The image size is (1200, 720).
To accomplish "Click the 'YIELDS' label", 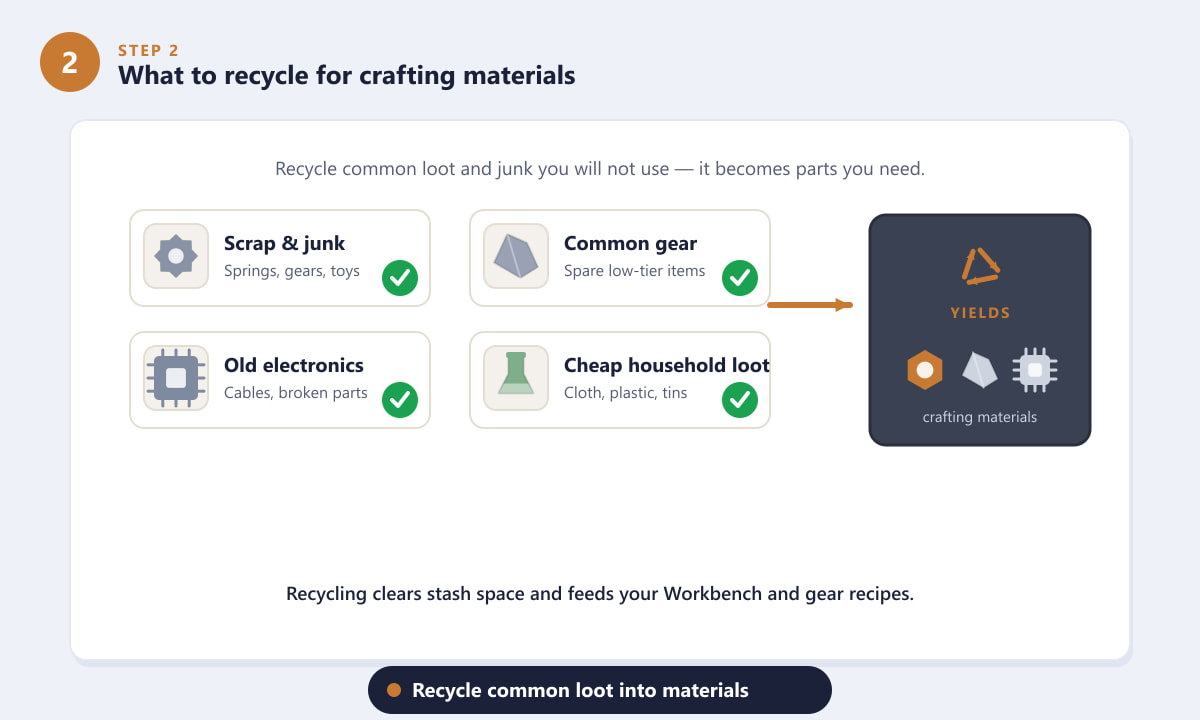I will tap(980, 313).
